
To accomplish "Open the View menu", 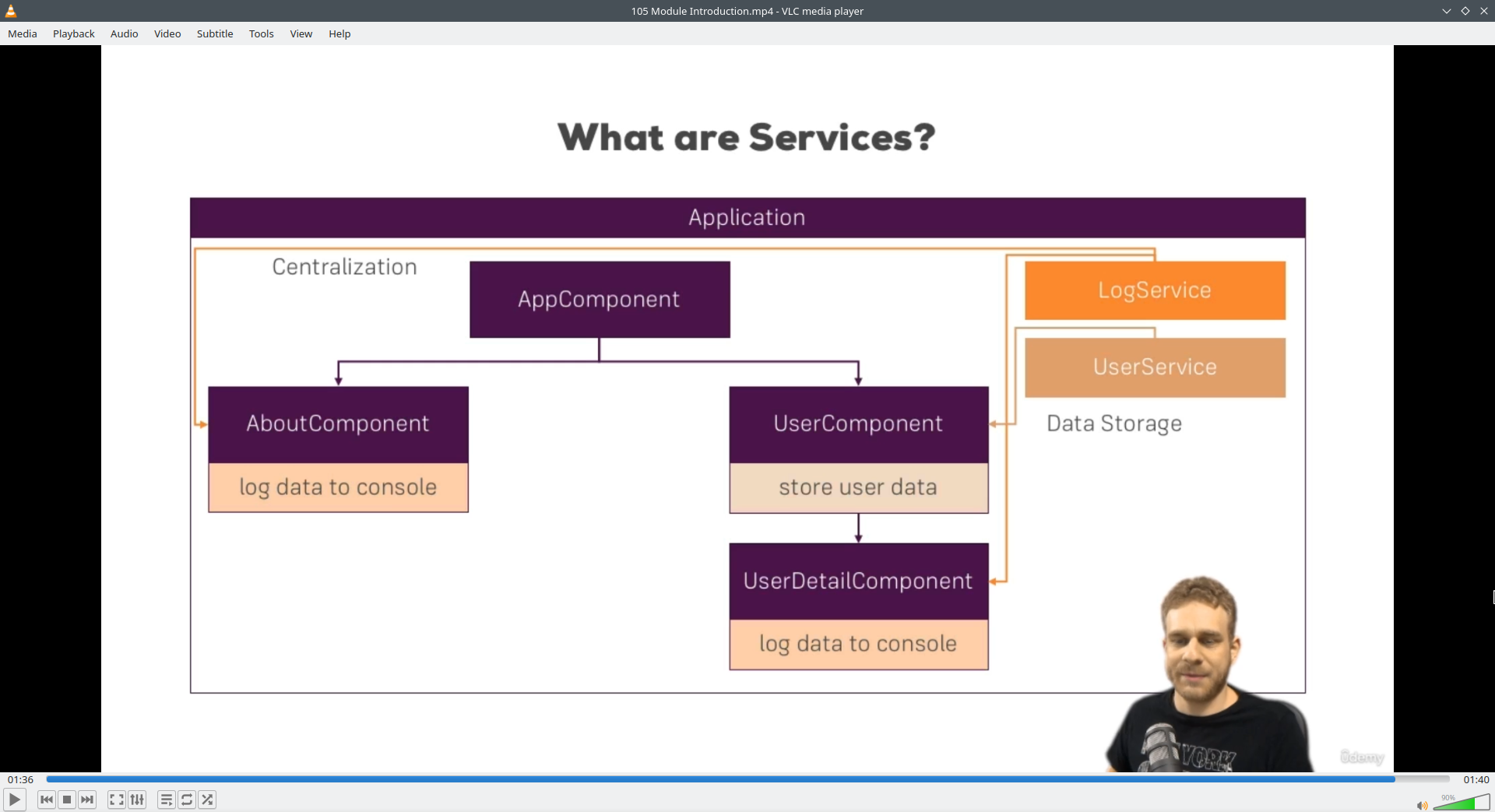I will pos(301,33).
